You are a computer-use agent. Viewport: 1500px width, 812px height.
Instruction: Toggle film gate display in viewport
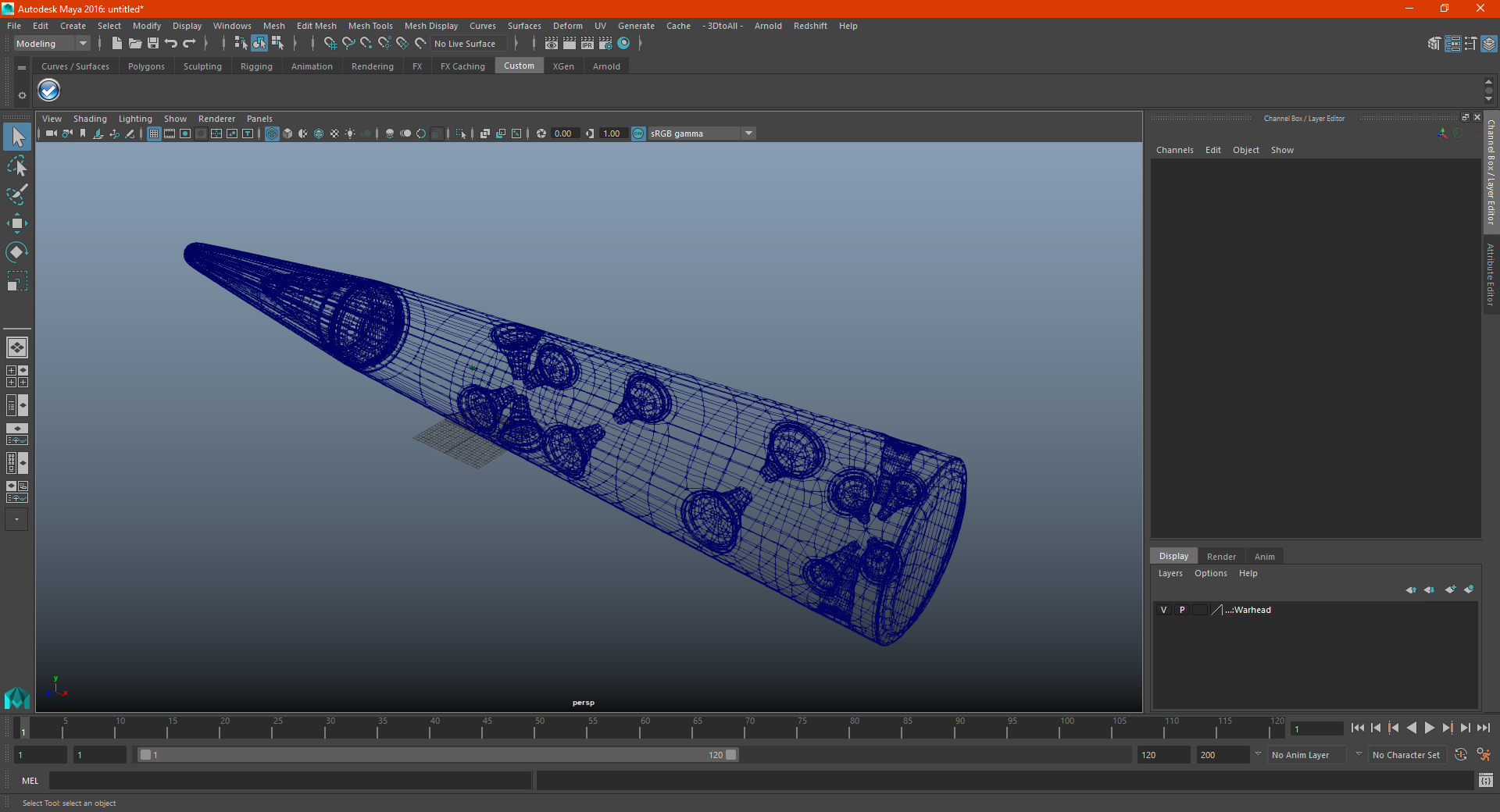[170, 134]
